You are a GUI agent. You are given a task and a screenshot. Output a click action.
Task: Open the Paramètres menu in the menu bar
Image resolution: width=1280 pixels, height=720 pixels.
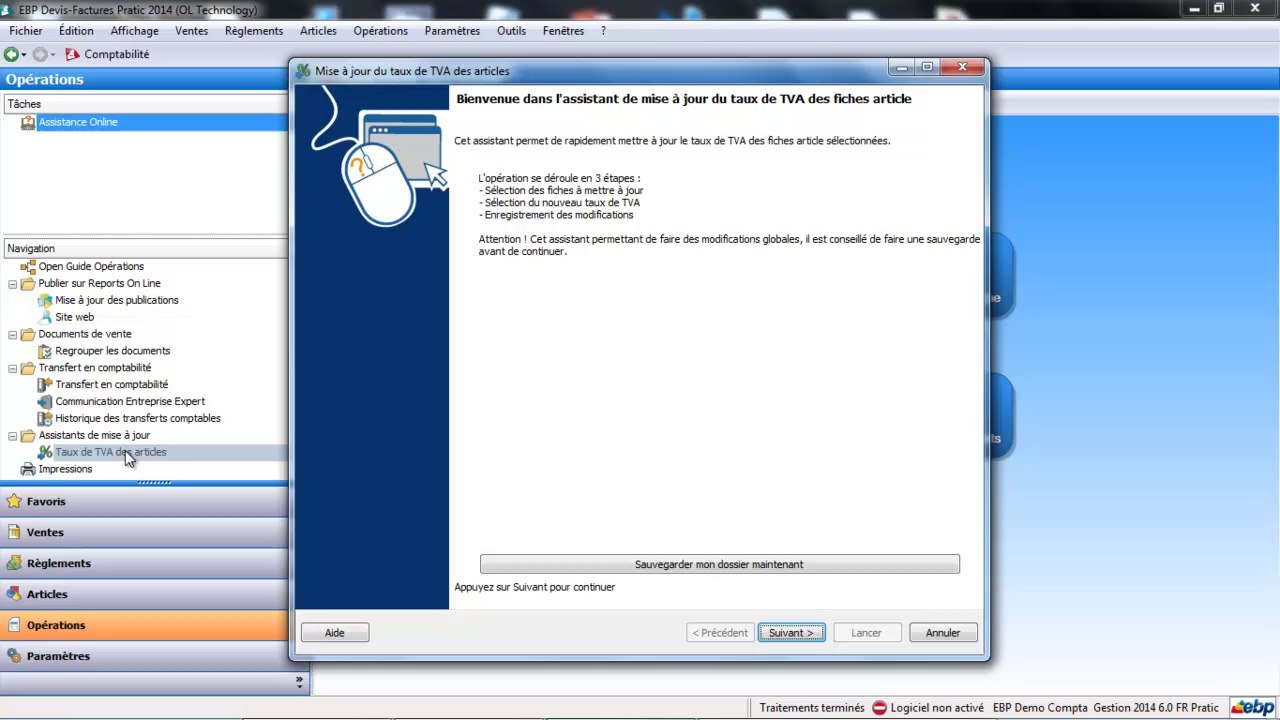pos(452,31)
